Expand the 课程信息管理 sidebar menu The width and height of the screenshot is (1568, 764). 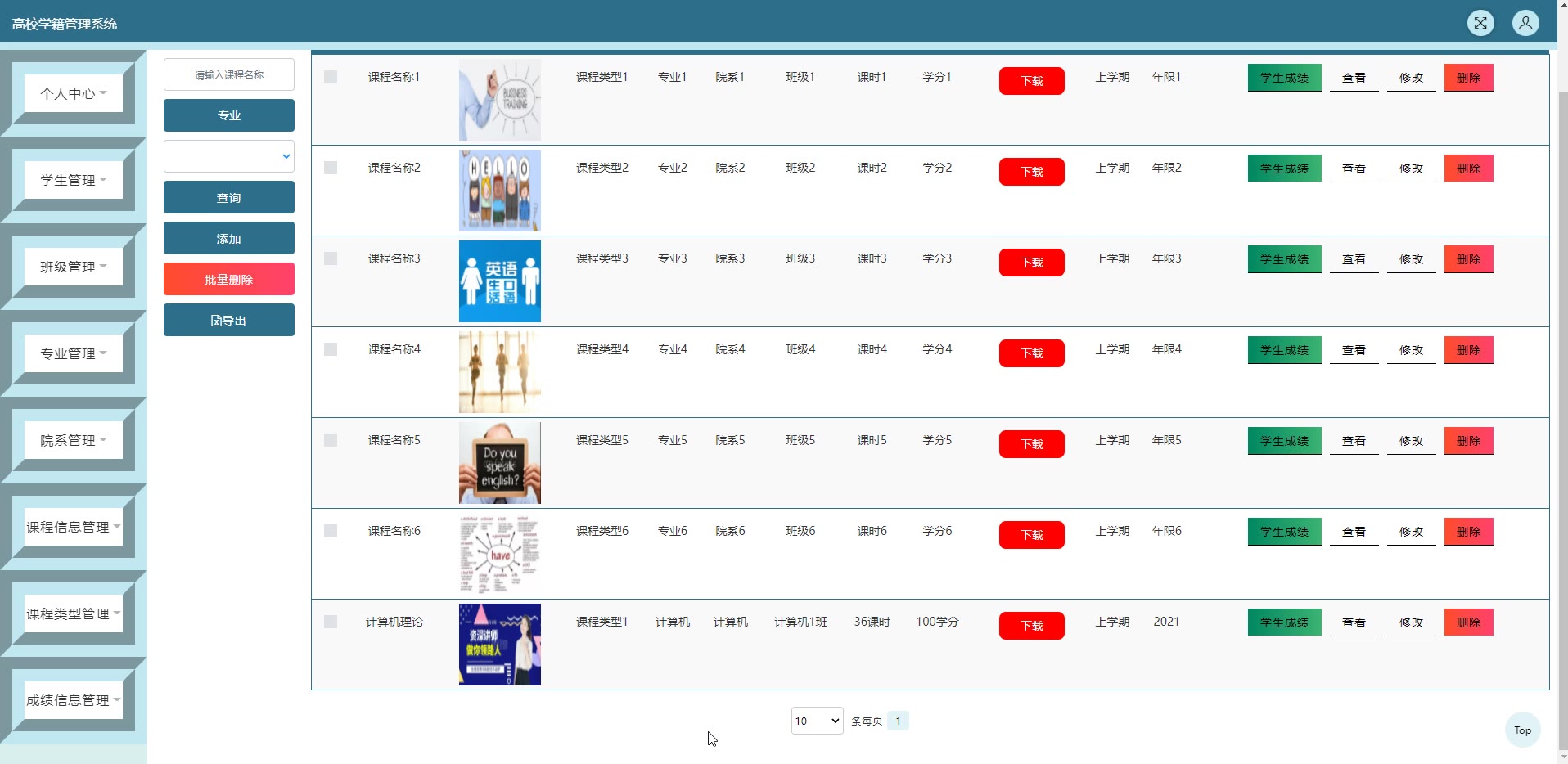pyautogui.click(x=74, y=527)
